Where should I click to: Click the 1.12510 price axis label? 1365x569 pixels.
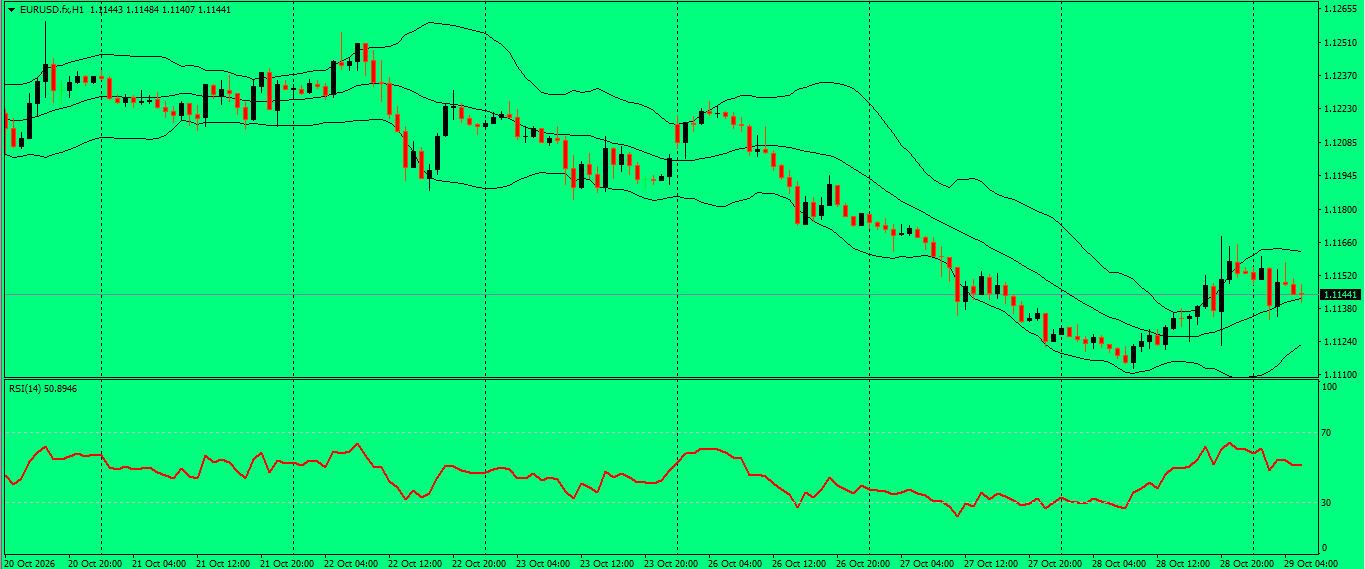point(1339,43)
